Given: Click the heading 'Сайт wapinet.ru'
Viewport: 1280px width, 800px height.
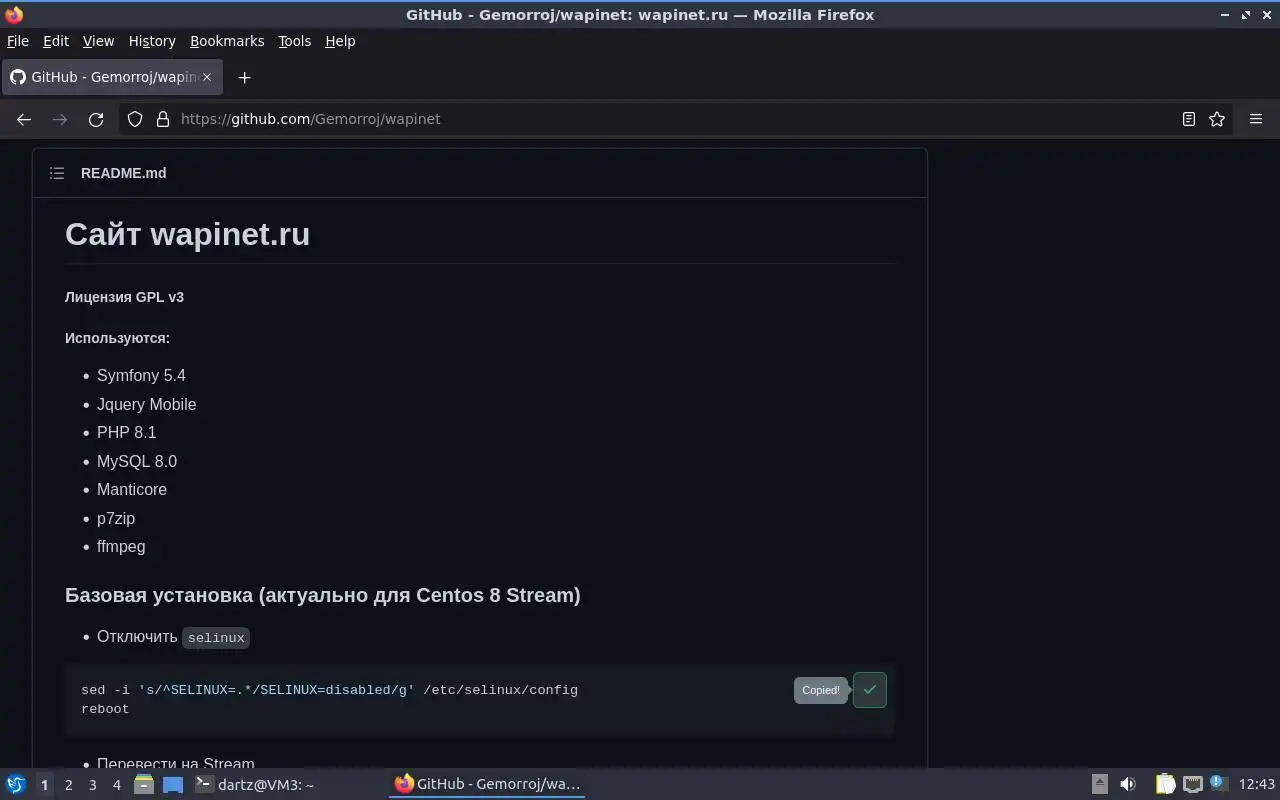Looking at the screenshot, I should (188, 234).
